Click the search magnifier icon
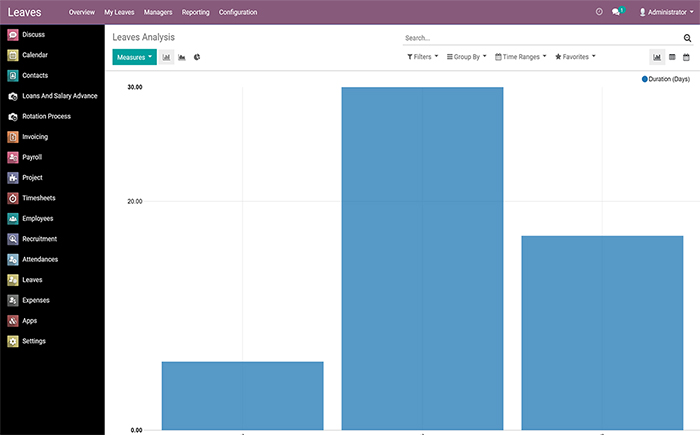 pyautogui.click(x=687, y=38)
